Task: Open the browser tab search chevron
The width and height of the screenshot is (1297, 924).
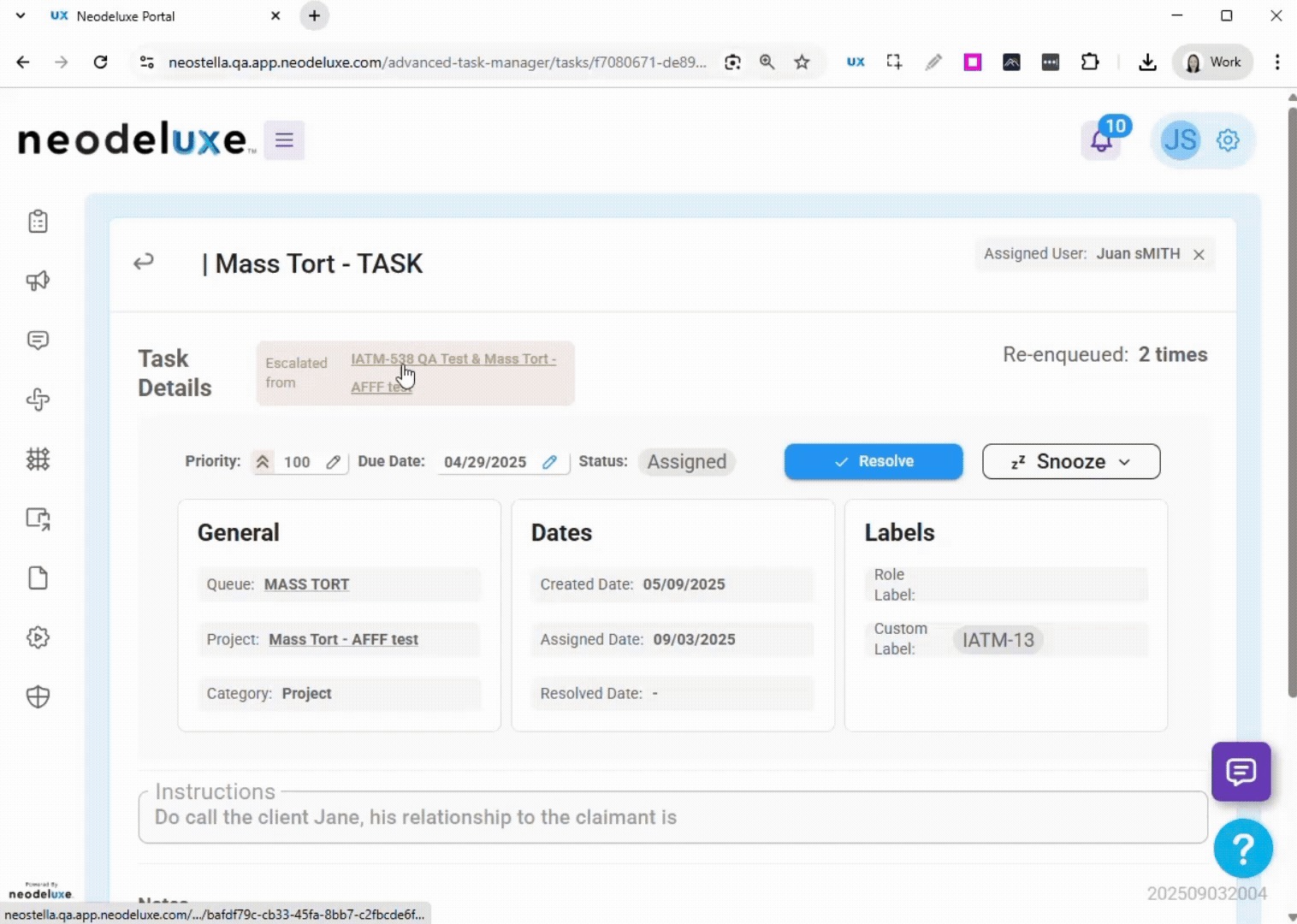Action: point(21,15)
